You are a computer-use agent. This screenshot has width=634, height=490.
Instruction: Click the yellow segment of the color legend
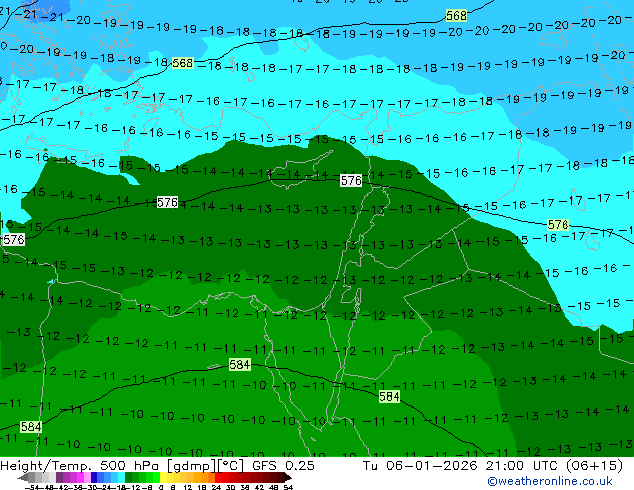pos(164,477)
